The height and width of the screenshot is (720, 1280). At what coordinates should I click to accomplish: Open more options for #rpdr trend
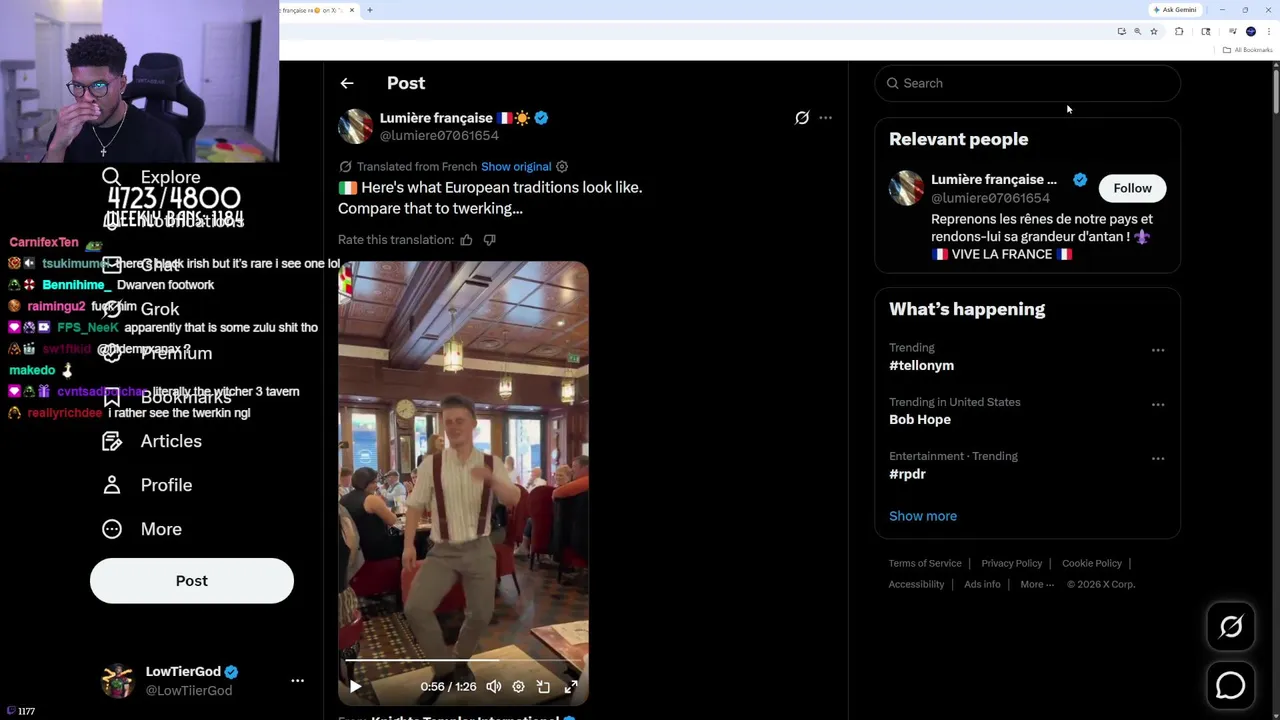click(x=1158, y=459)
